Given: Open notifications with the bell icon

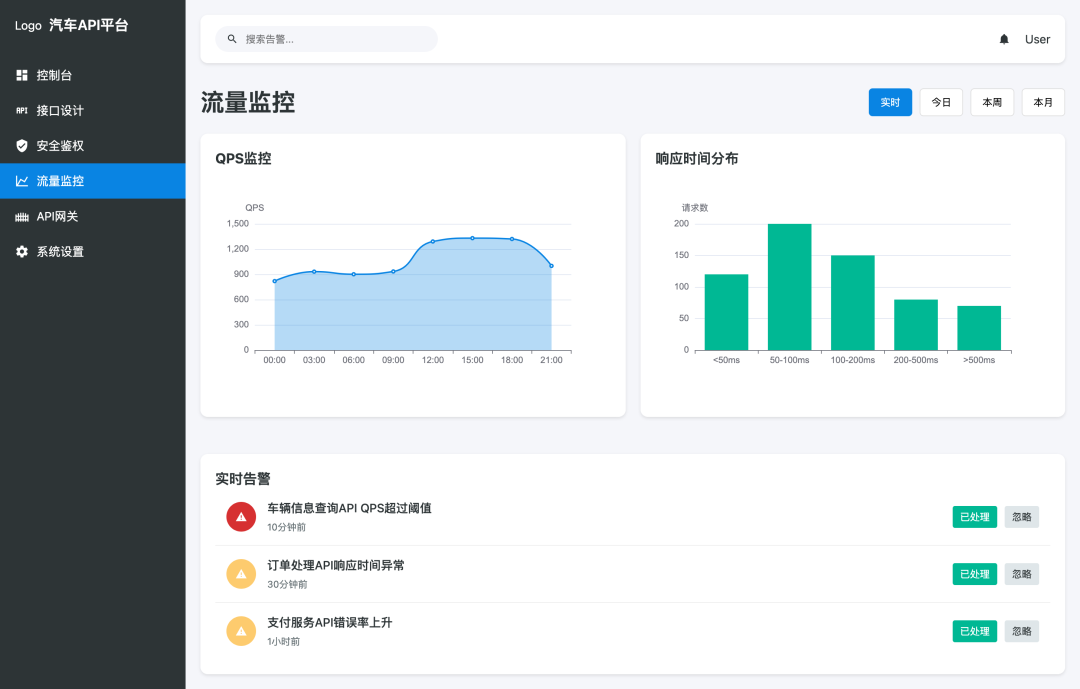Looking at the screenshot, I should [x=1004, y=39].
